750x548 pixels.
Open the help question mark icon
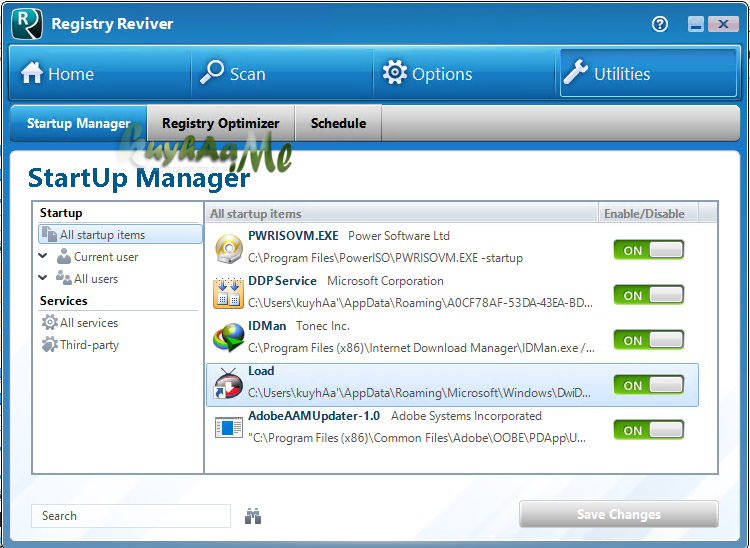pos(660,24)
